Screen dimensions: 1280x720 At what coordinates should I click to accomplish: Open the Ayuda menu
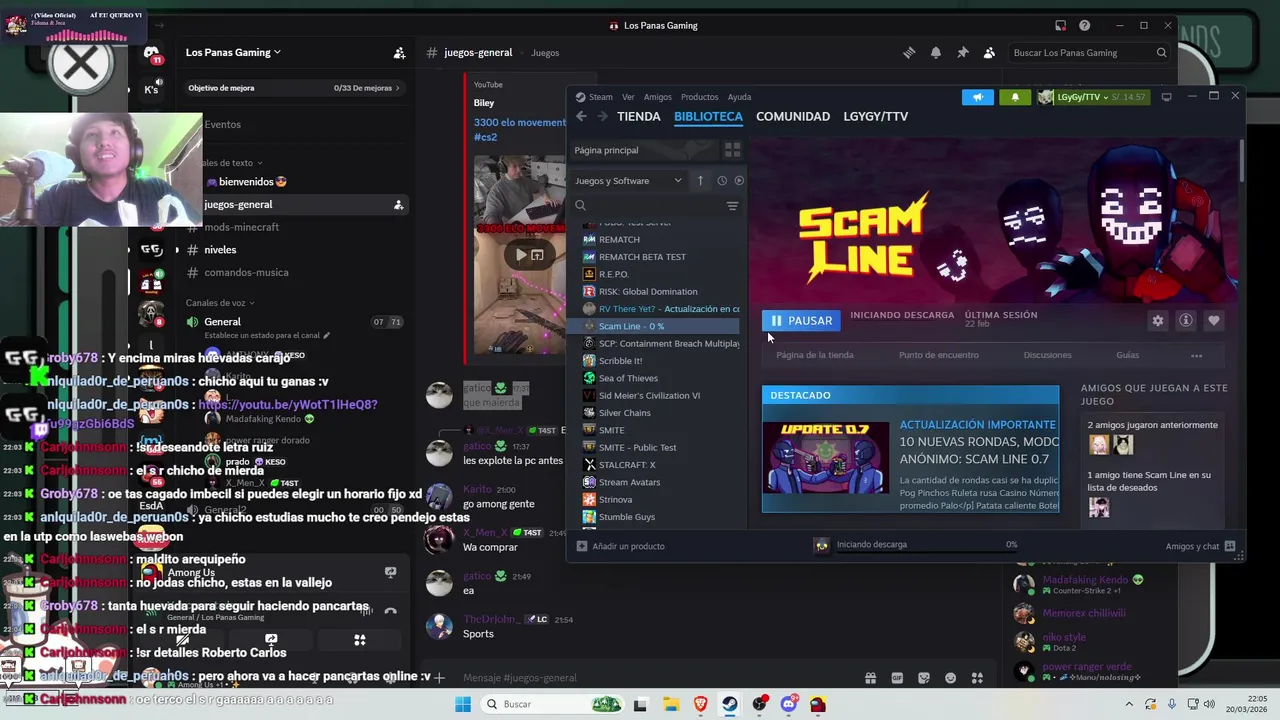click(x=739, y=97)
